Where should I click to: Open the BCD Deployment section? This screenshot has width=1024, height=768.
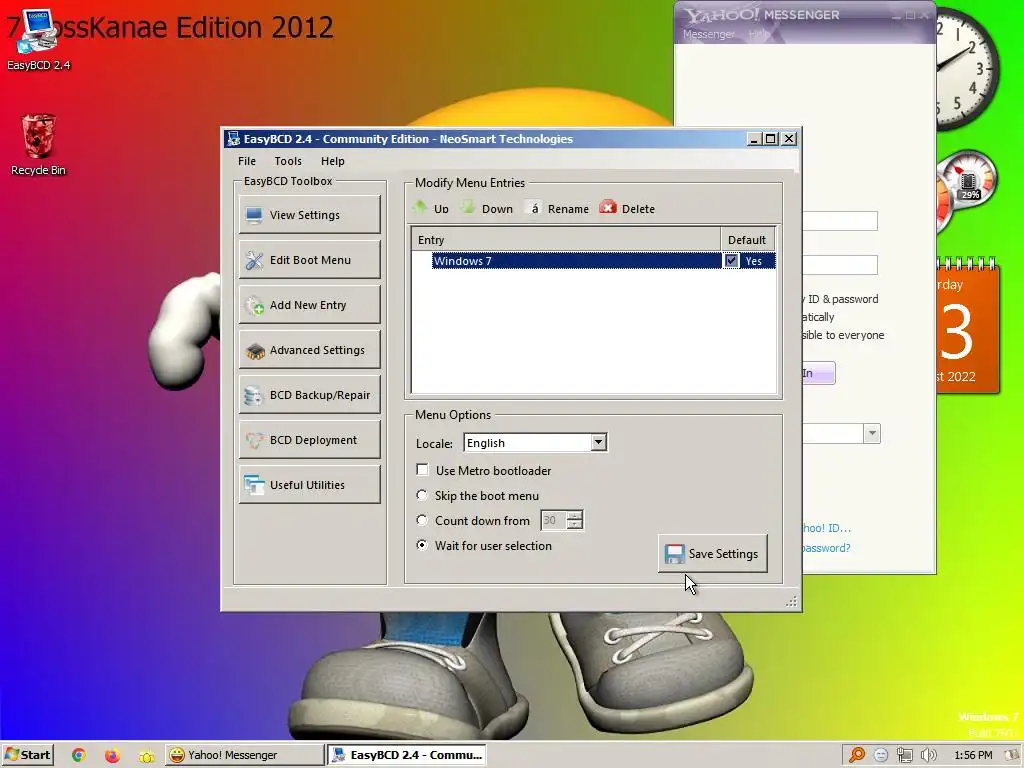[310, 440]
